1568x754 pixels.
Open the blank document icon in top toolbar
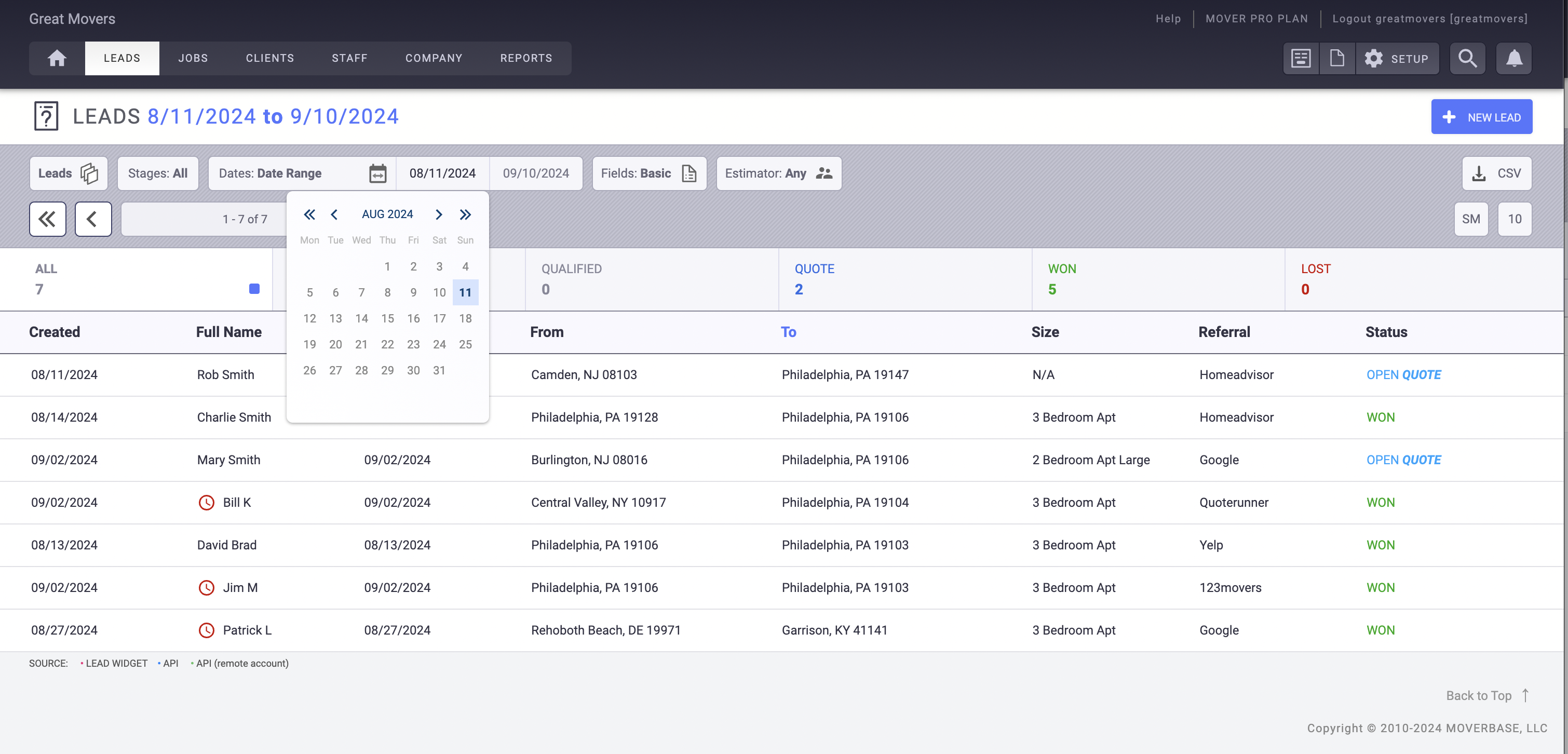(1337, 59)
